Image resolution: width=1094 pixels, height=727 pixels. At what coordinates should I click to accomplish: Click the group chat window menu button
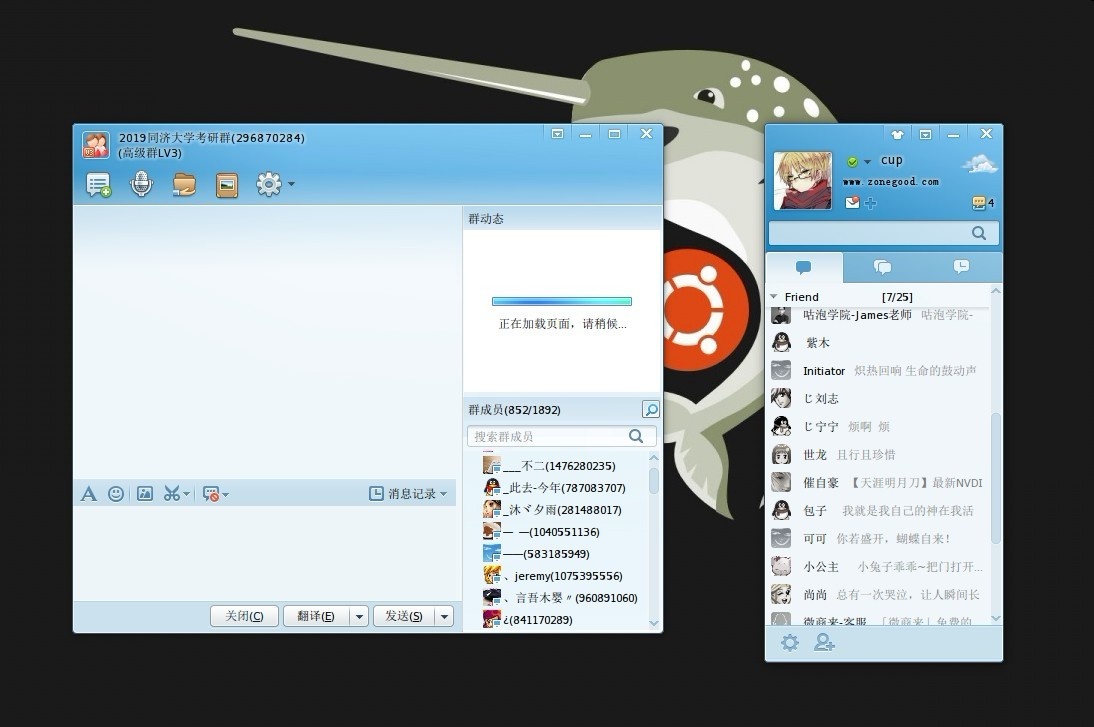[557, 134]
